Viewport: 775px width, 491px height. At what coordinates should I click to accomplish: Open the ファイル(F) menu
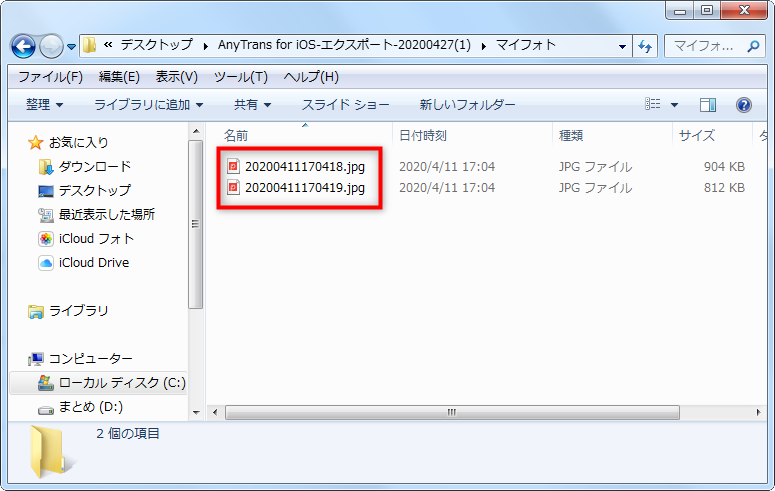(50, 77)
